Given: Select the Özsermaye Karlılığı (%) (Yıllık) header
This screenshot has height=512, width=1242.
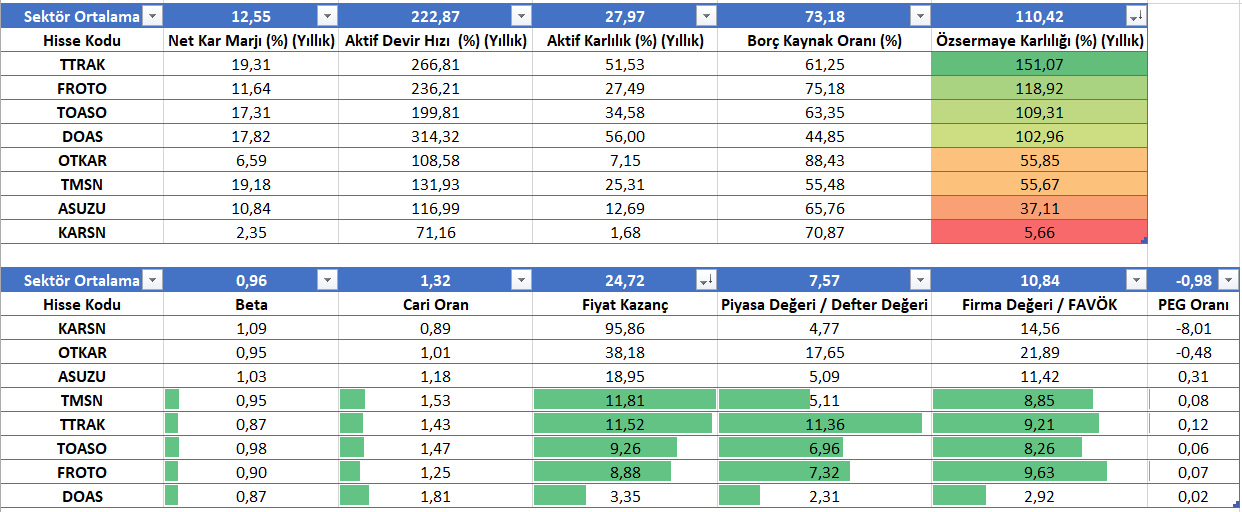Looking at the screenshot, I should pyautogui.click(x=1039, y=41).
